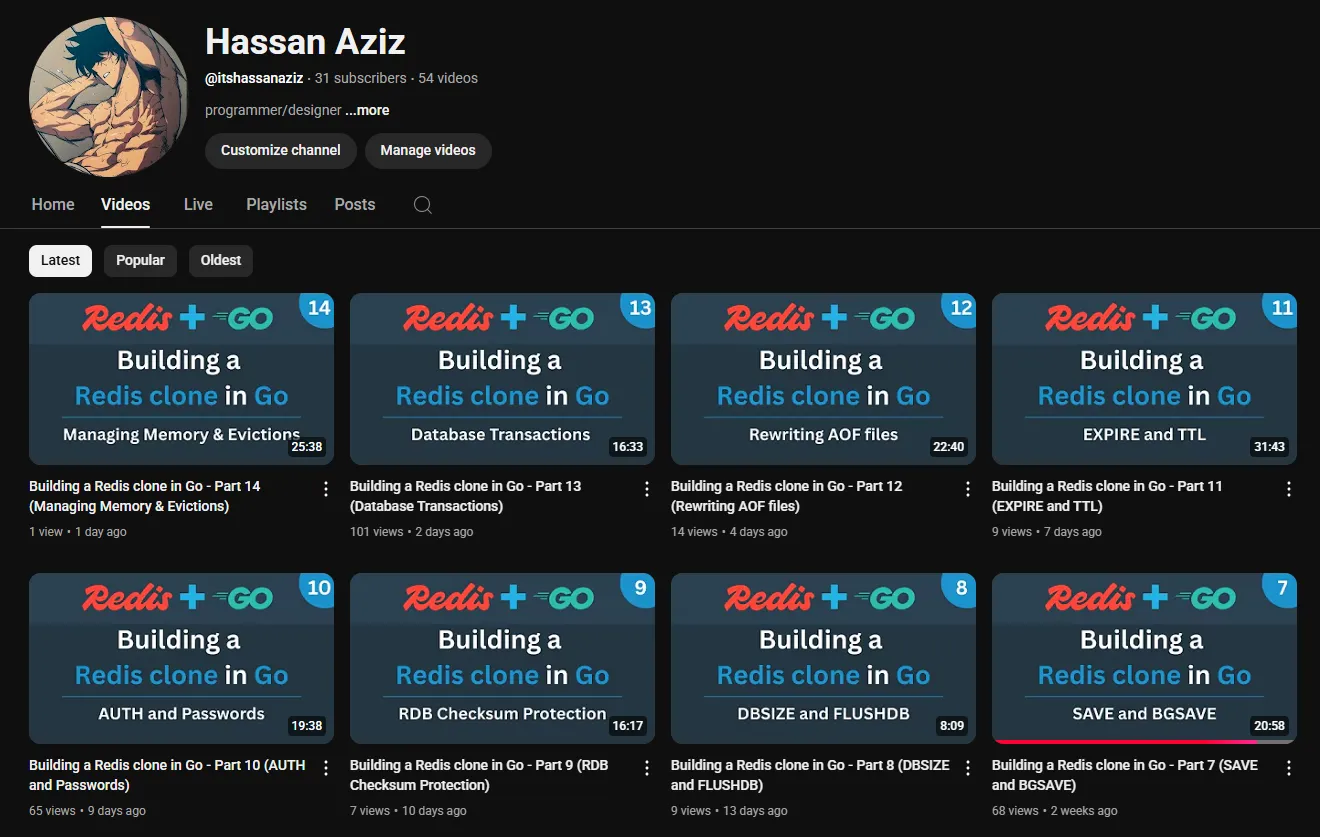Click the channel search magnifier icon
This screenshot has height=837, width=1320.
pyautogui.click(x=423, y=205)
